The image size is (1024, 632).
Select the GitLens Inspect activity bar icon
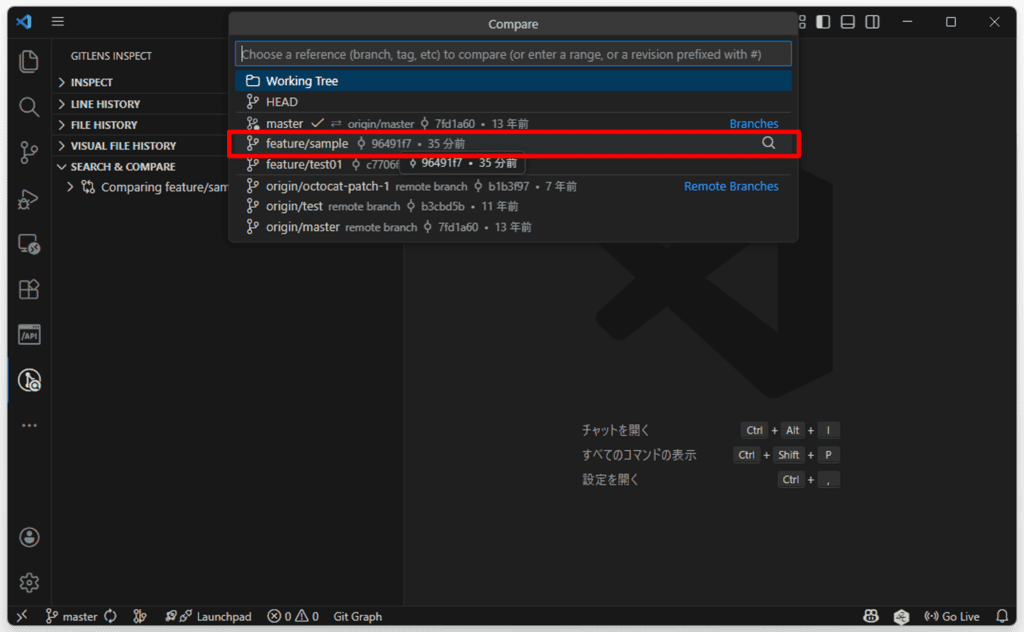pyautogui.click(x=28, y=380)
